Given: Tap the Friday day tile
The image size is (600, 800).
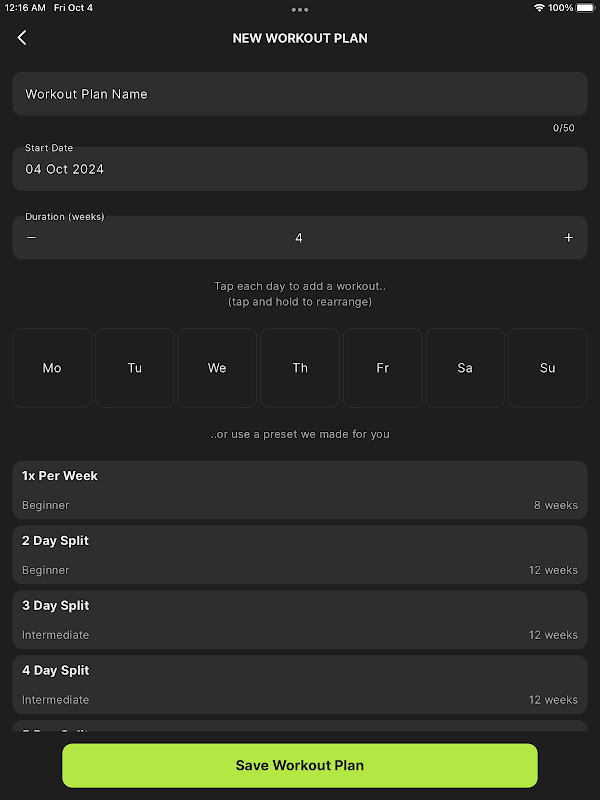Looking at the screenshot, I should (382, 368).
